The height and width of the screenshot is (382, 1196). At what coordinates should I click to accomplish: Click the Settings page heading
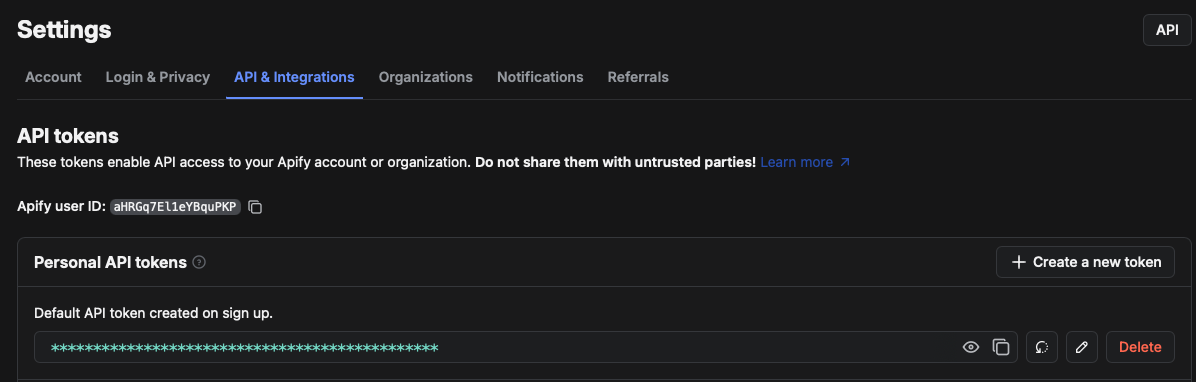(64, 30)
